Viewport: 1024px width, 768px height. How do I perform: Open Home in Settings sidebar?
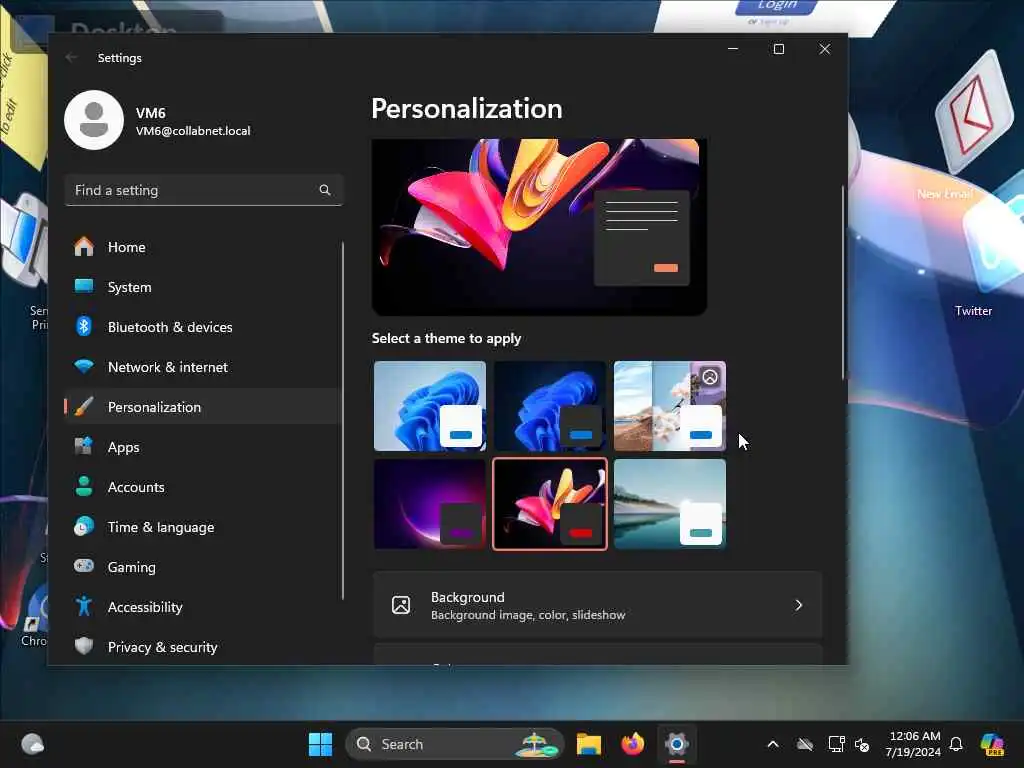point(202,247)
